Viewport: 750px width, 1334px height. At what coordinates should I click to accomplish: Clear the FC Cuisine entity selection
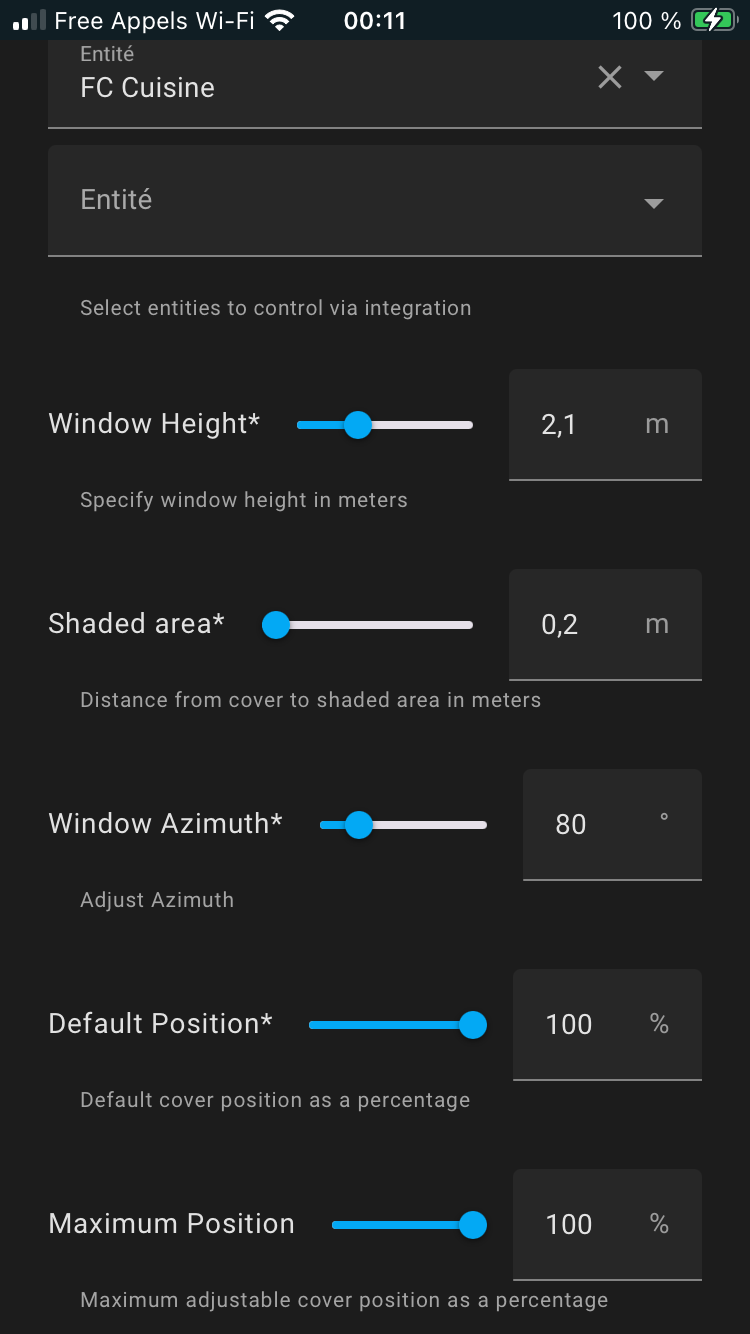(610, 77)
